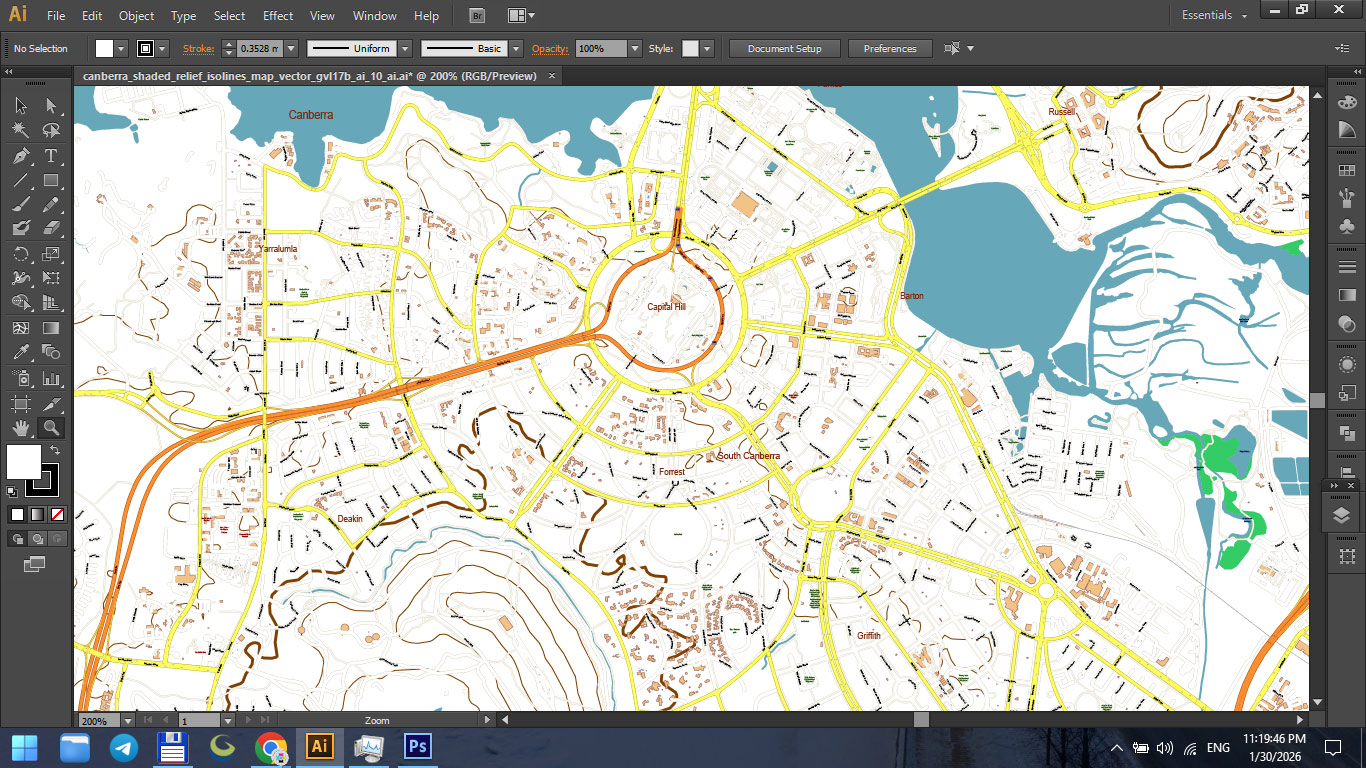Viewport: 1366px width, 768px height.
Task: Click the zoom percentage field
Action: [97, 719]
